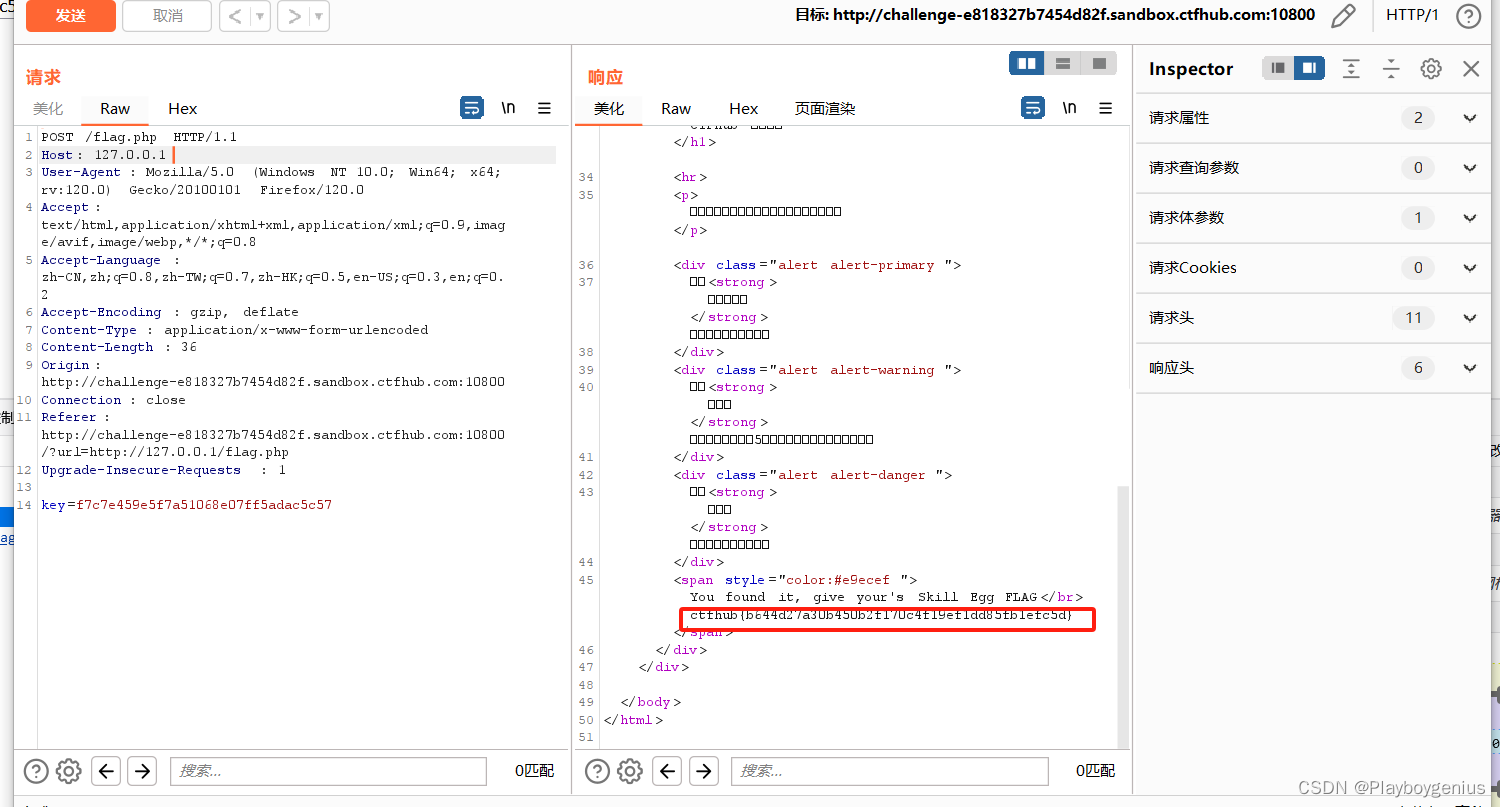Click the Content-Type urlencoded header line
1500x807 pixels.
tap(235, 330)
